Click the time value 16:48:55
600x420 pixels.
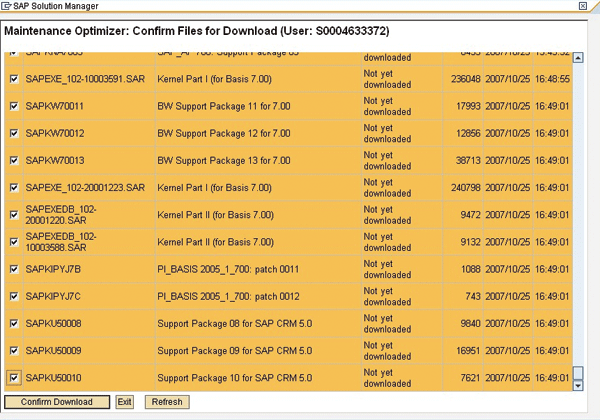[552, 79]
